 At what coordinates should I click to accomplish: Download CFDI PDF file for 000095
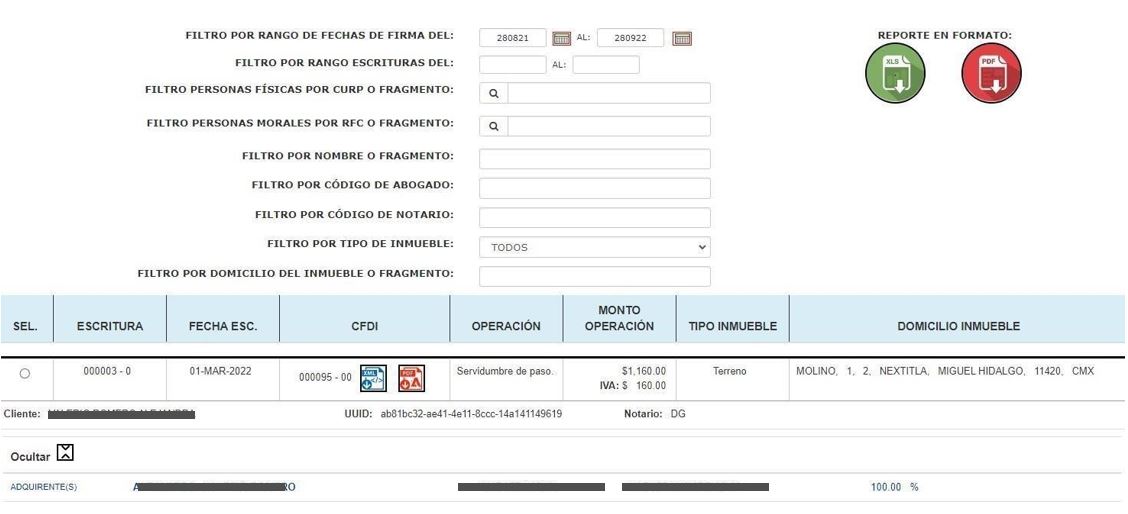(x=411, y=378)
